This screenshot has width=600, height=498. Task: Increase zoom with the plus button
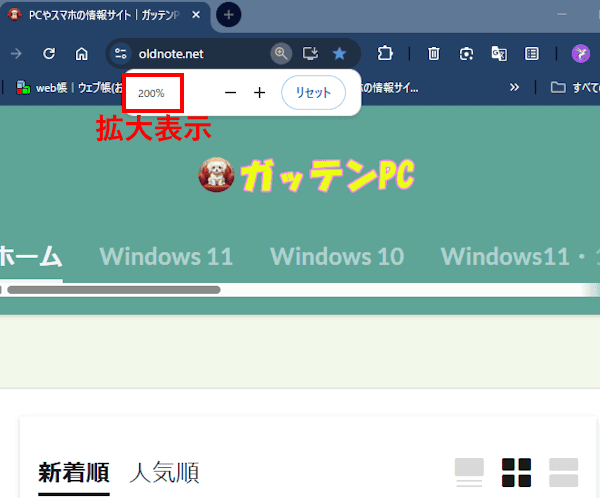tap(259, 93)
